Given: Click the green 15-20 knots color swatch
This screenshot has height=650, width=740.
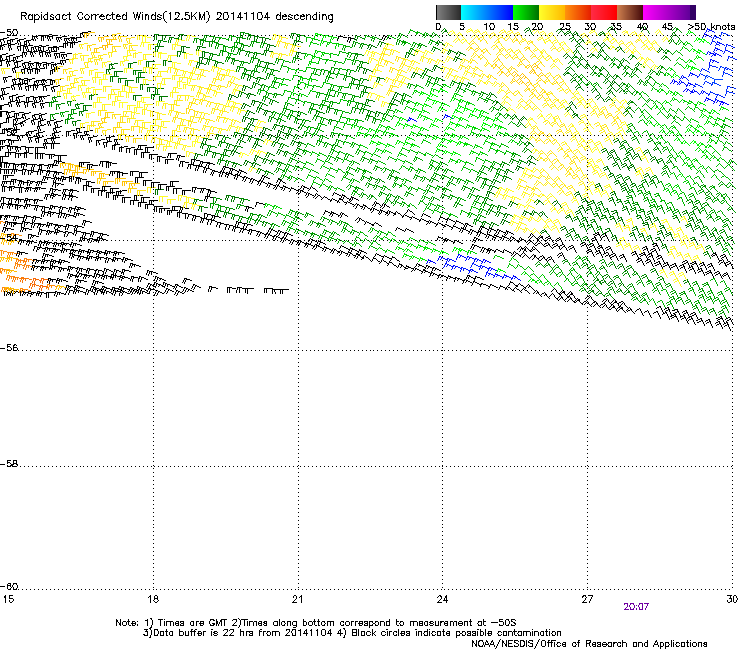Looking at the screenshot, I should [x=526, y=12].
